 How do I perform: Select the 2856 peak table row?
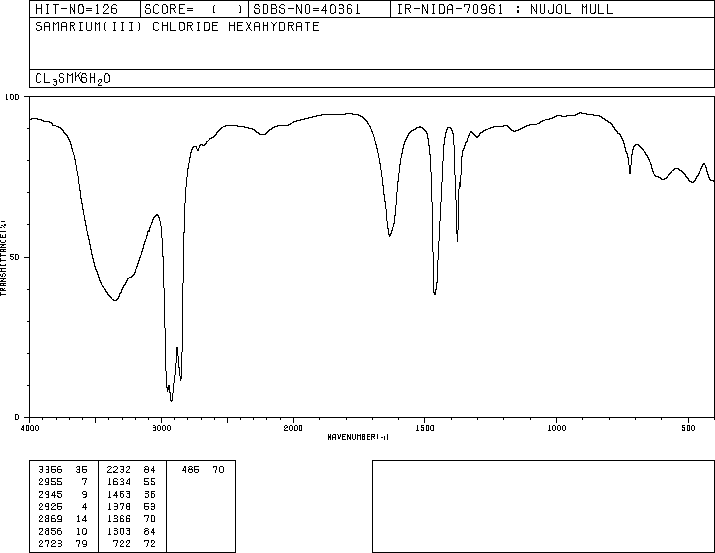coord(63,532)
